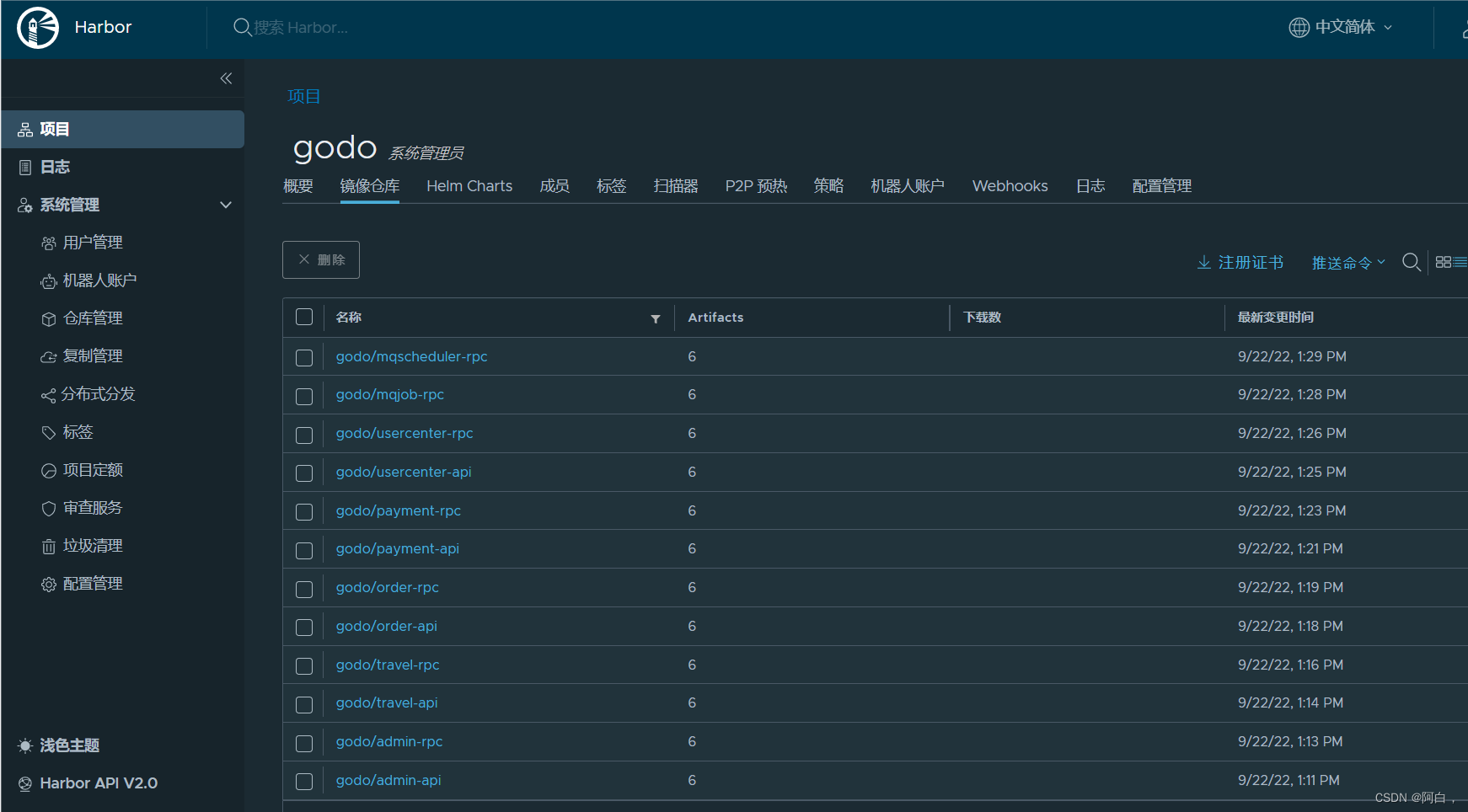The image size is (1468, 812).
Task: Open the 中文简体 language dropdown
Action: pyautogui.click(x=1341, y=27)
